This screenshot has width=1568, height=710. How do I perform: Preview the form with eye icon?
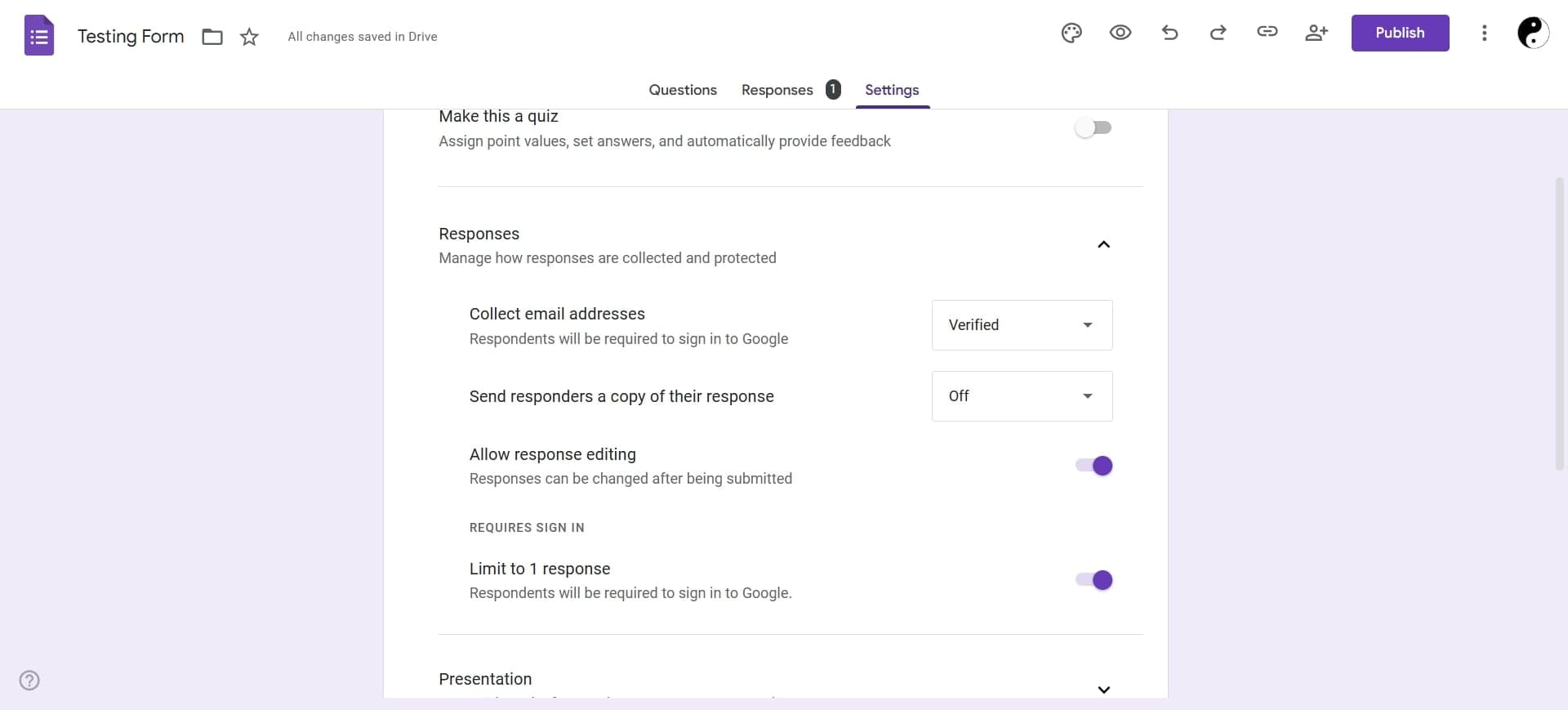1120,33
